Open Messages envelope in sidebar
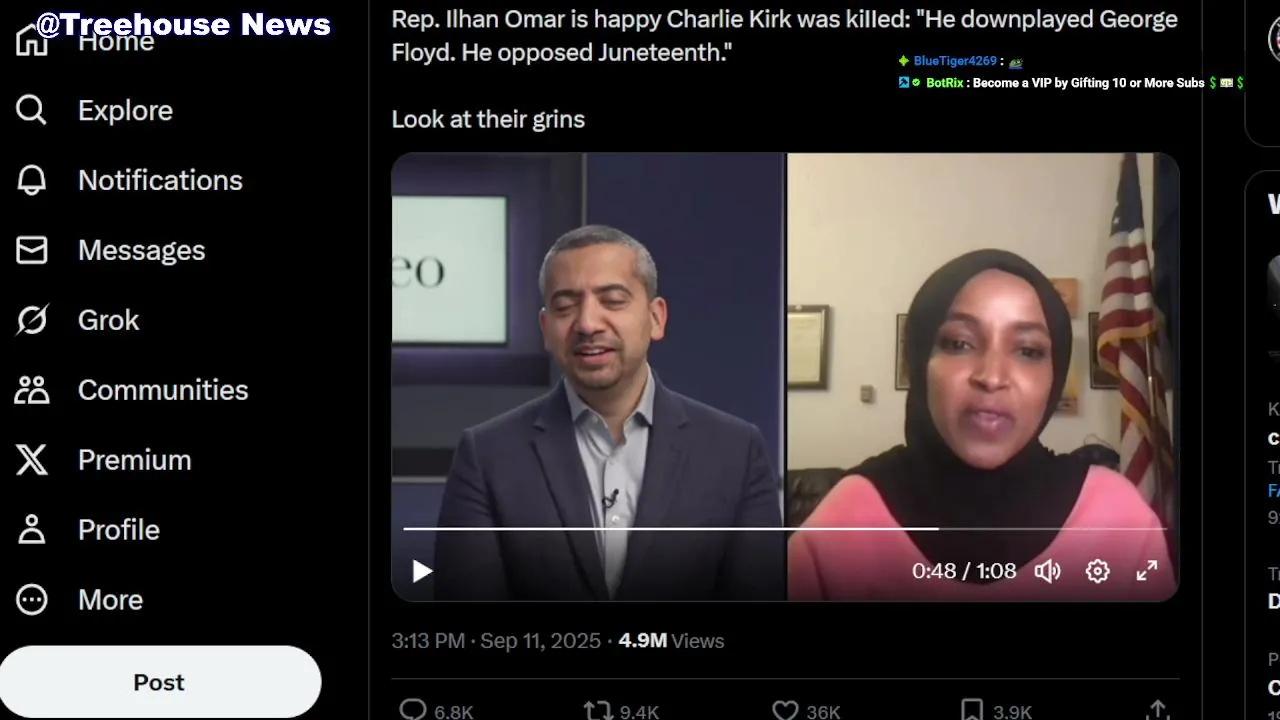1280x720 pixels. (x=110, y=250)
